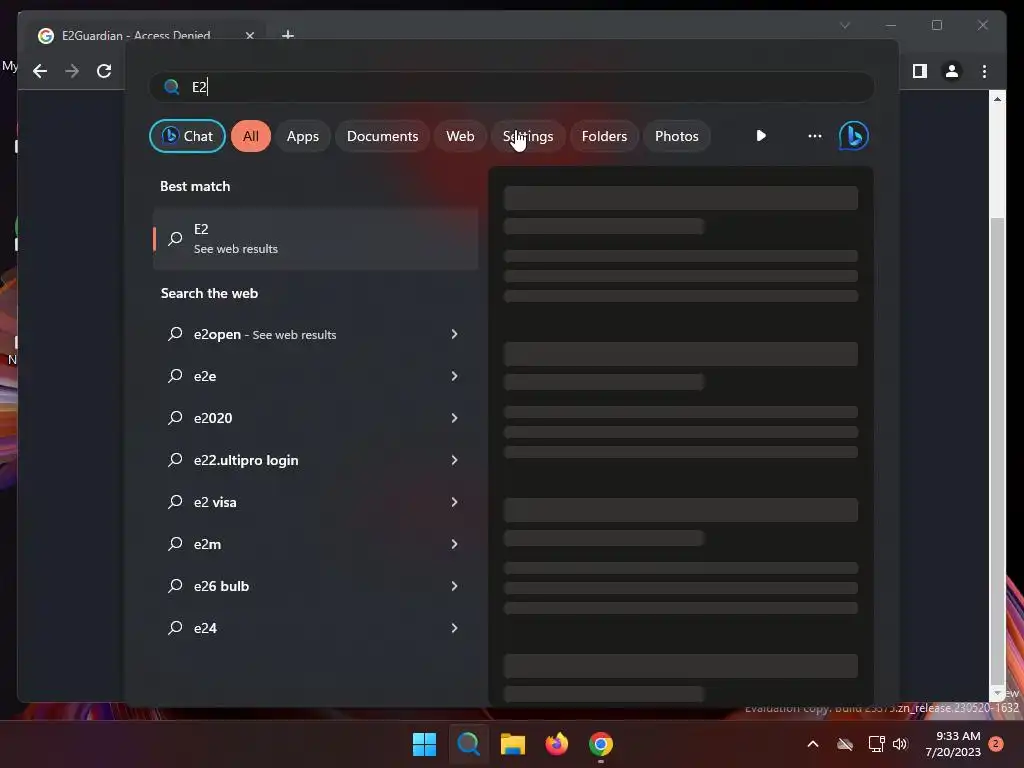This screenshot has width=1024, height=768.
Task: Open the OneDrive tray icon
Action: click(845, 744)
